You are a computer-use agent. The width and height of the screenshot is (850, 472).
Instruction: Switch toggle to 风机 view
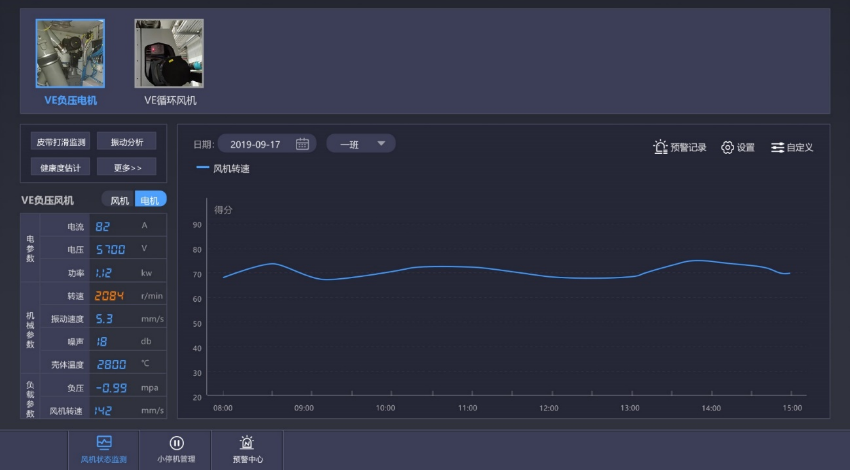click(119, 200)
